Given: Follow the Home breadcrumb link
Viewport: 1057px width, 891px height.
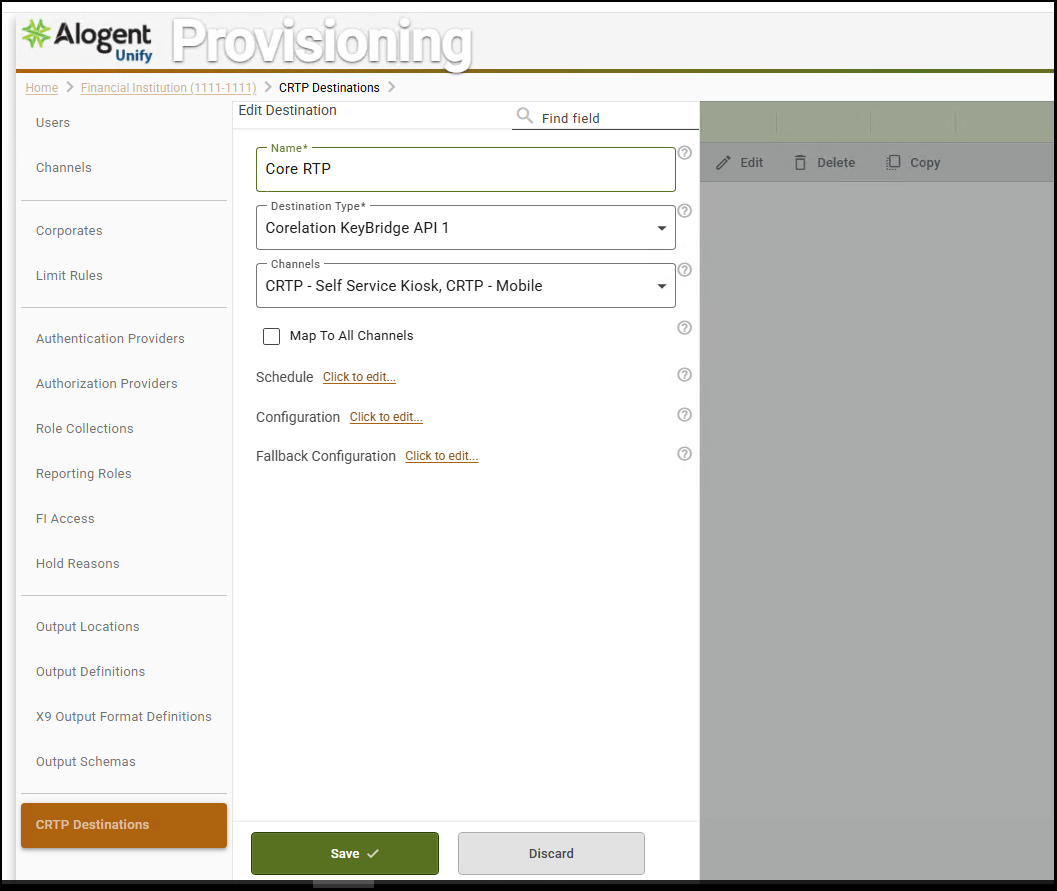Looking at the screenshot, I should click(41, 88).
